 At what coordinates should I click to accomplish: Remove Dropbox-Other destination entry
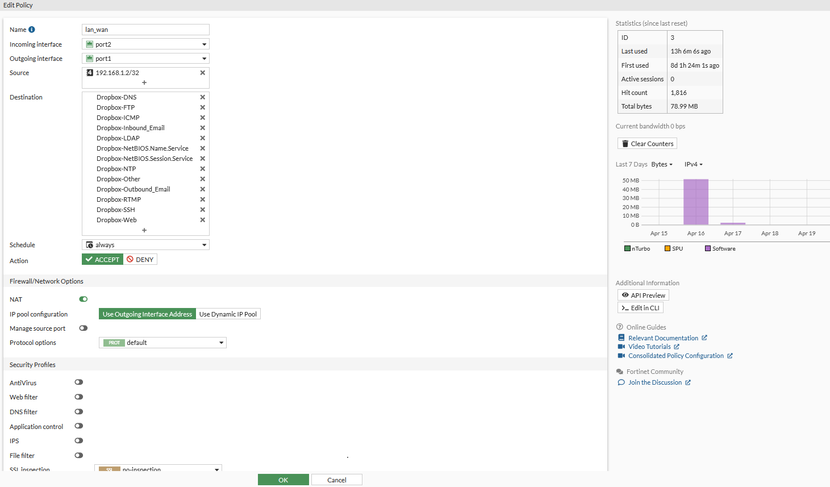202,179
